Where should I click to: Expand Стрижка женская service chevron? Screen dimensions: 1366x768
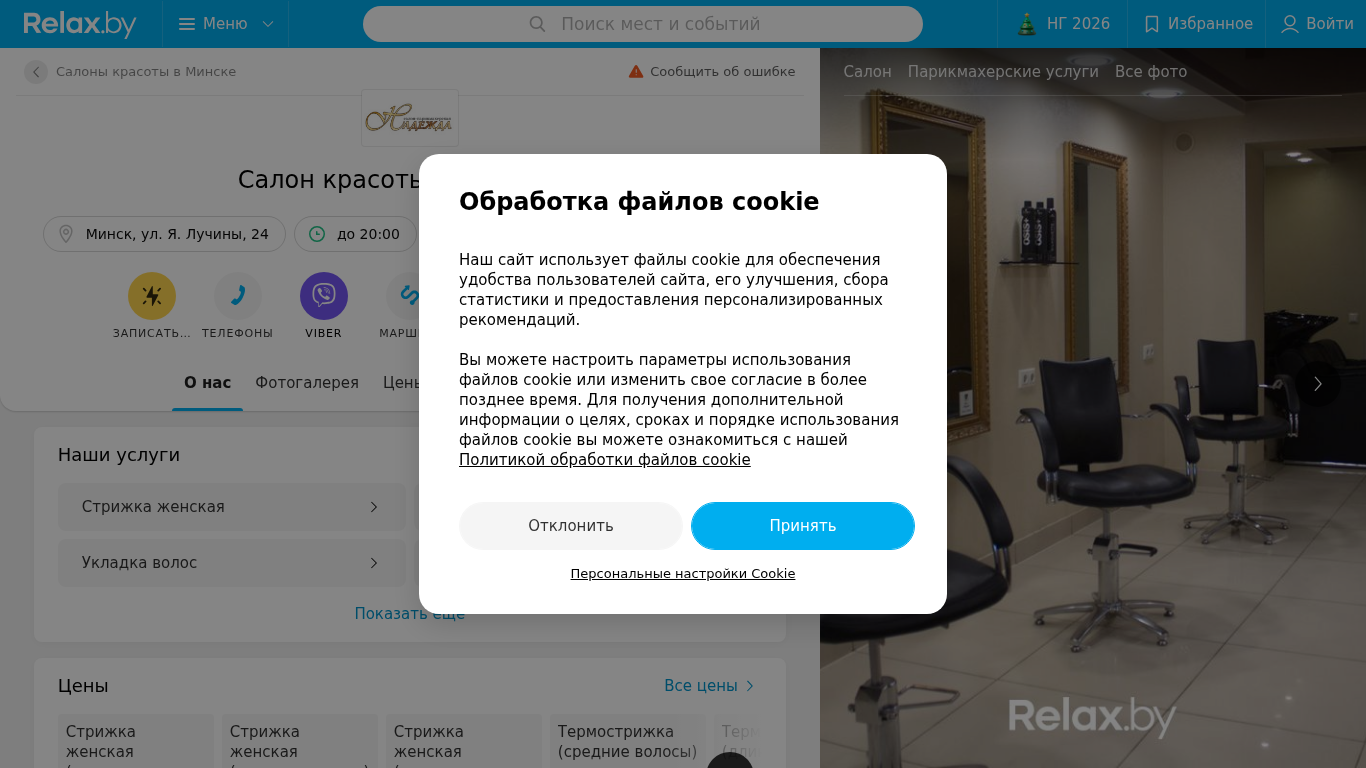pyautogui.click(x=374, y=507)
